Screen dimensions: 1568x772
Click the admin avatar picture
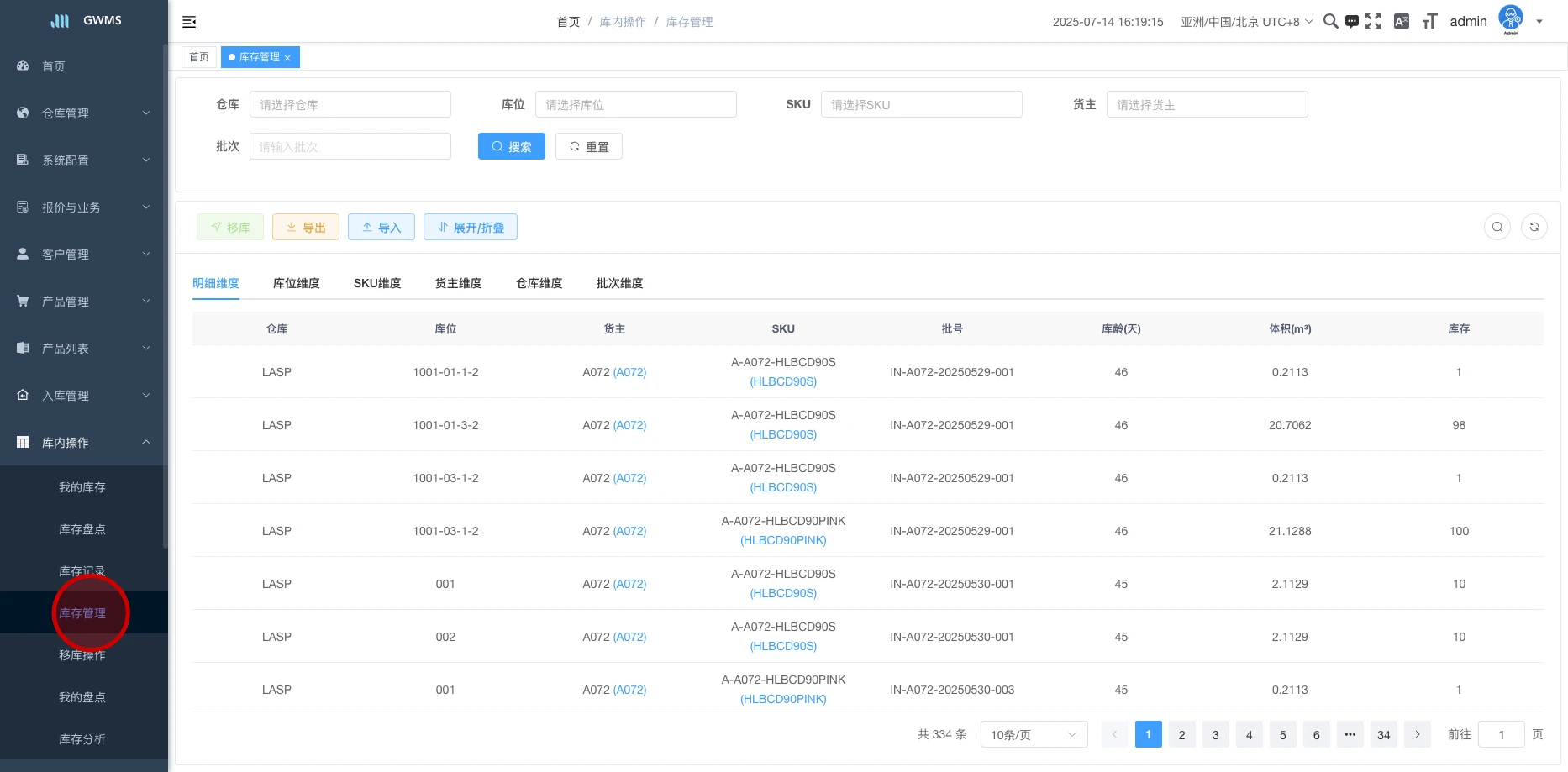[1510, 18]
